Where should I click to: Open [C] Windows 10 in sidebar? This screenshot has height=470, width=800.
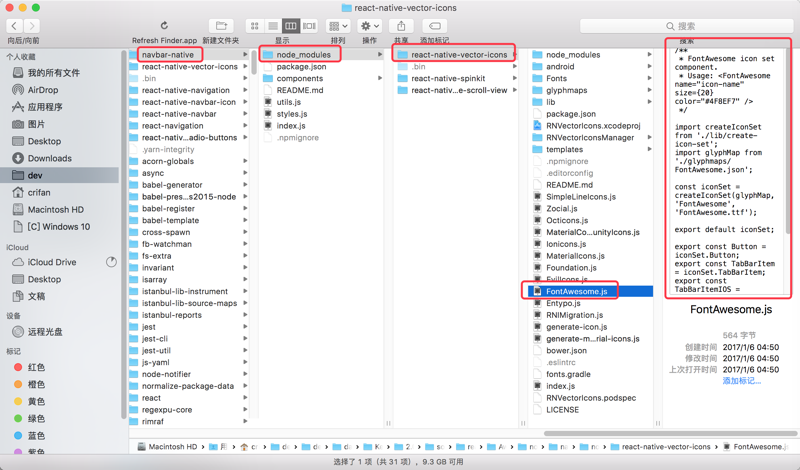tap(59, 227)
